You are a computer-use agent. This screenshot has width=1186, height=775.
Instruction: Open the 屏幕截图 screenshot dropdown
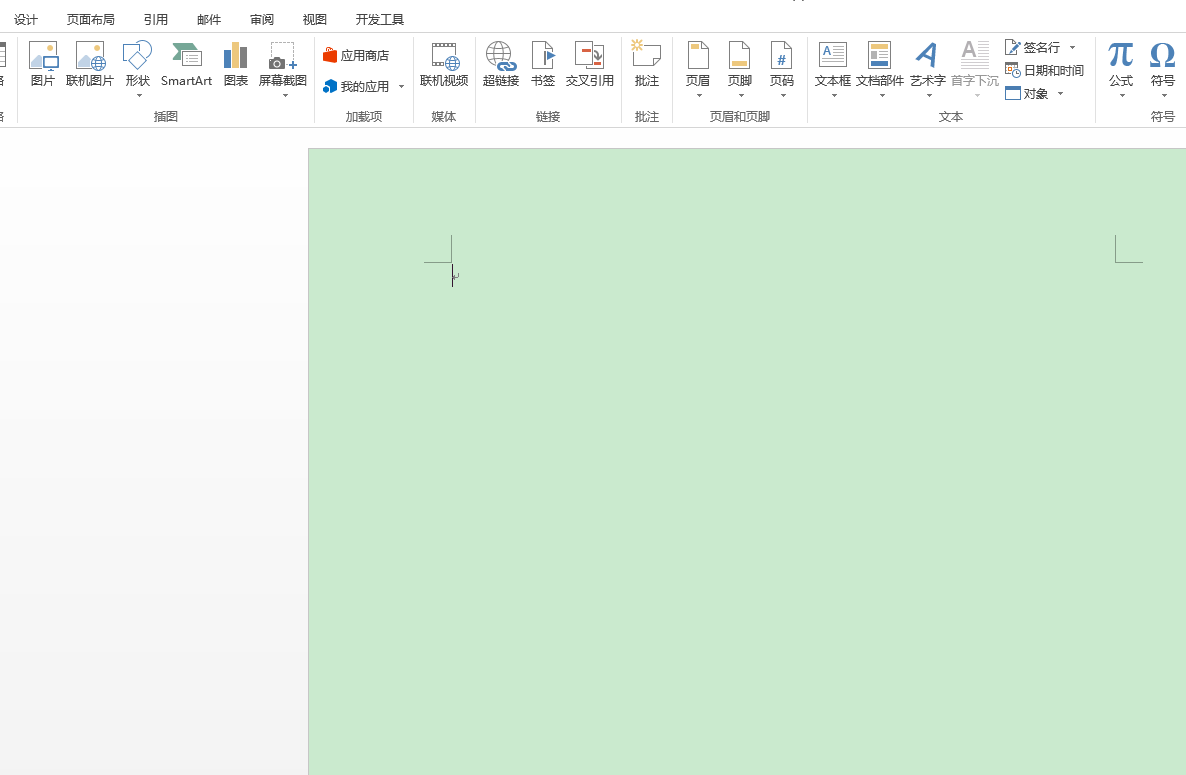(283, 70)
